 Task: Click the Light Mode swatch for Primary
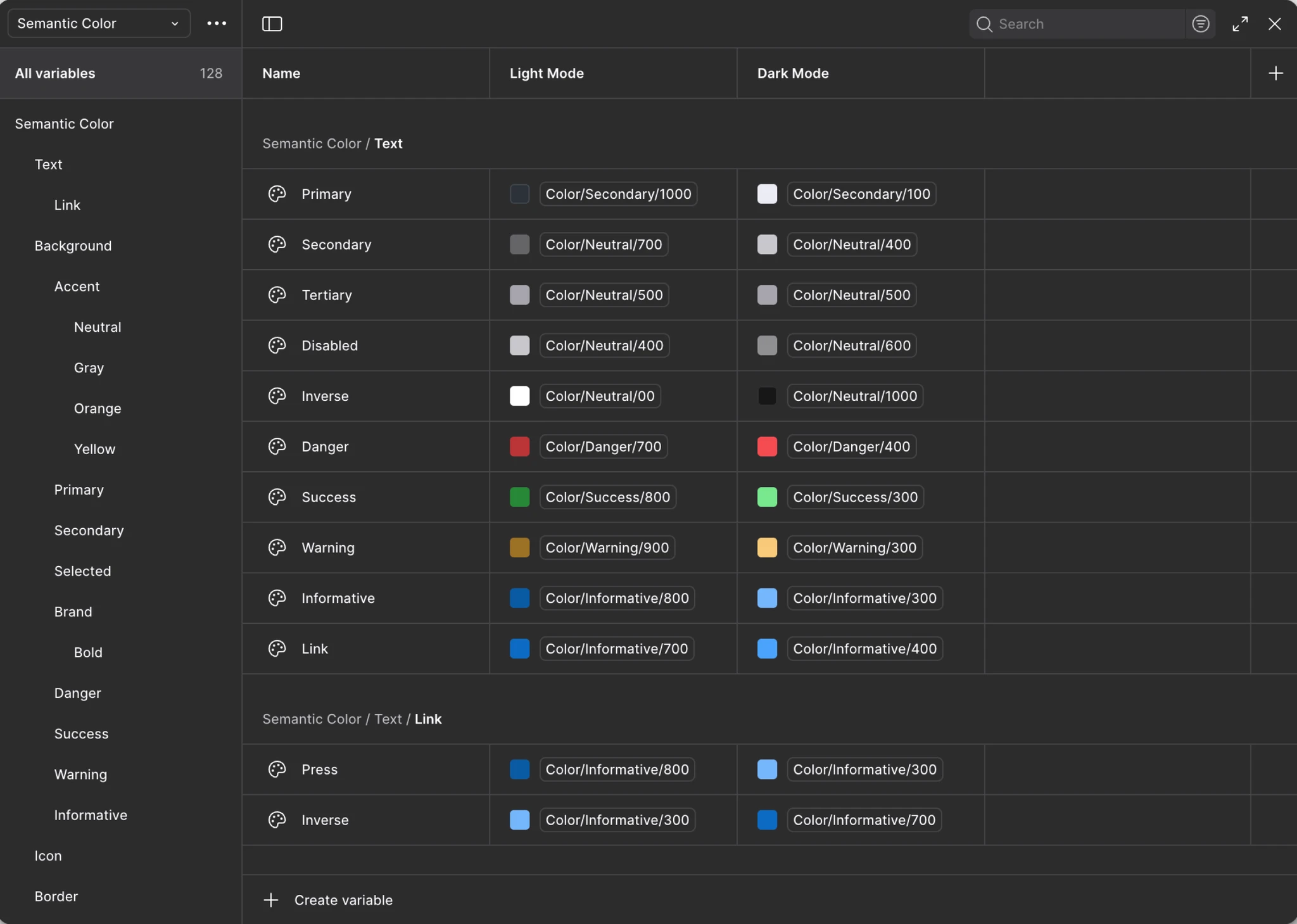point(519,194)
